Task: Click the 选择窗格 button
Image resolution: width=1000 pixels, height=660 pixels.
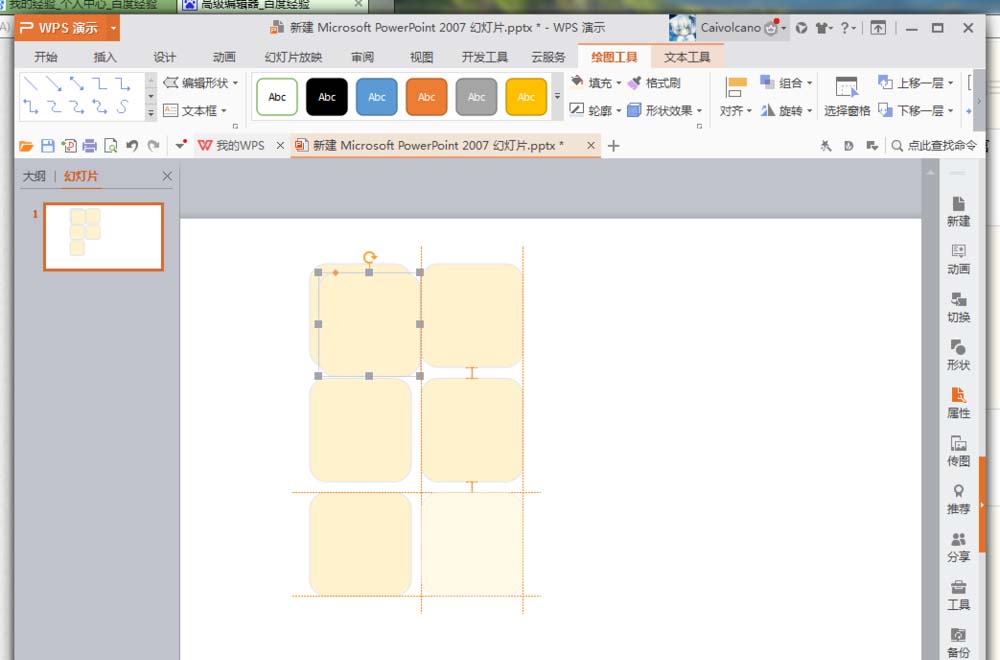Action: (847, 97)
